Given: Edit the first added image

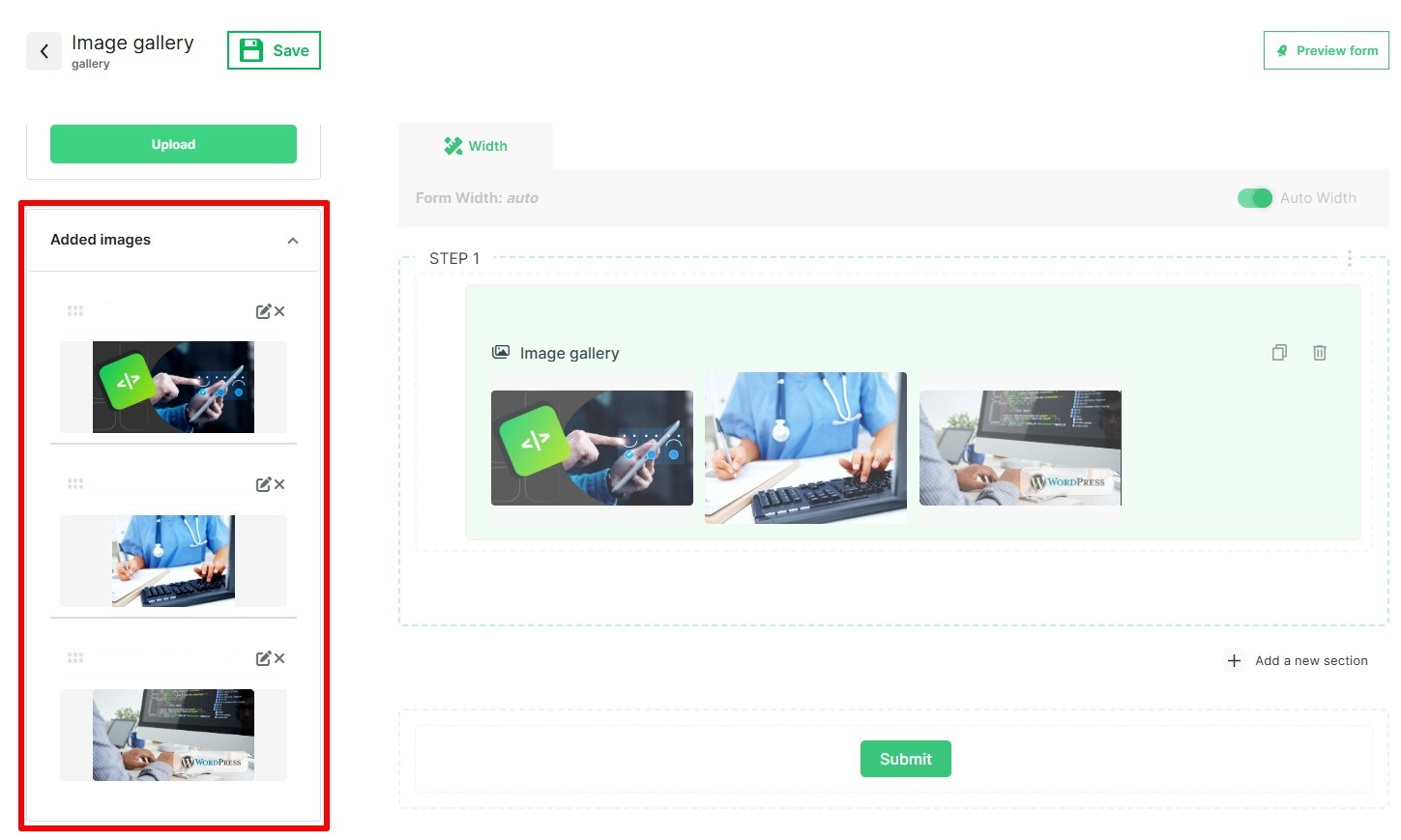Looking at the screenshot, I should 263,311.
